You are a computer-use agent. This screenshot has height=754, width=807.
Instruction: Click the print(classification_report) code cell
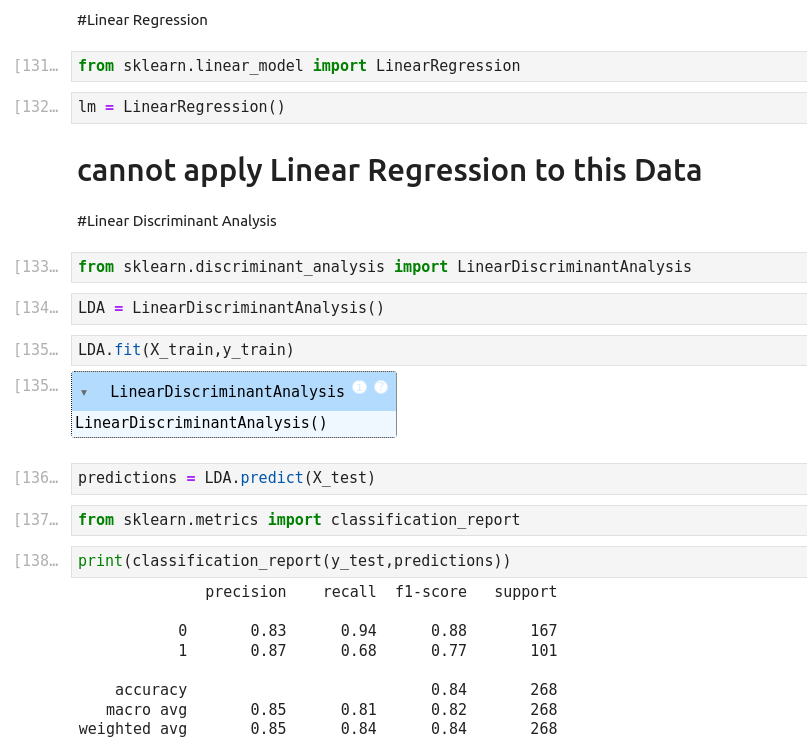(438, 561)
